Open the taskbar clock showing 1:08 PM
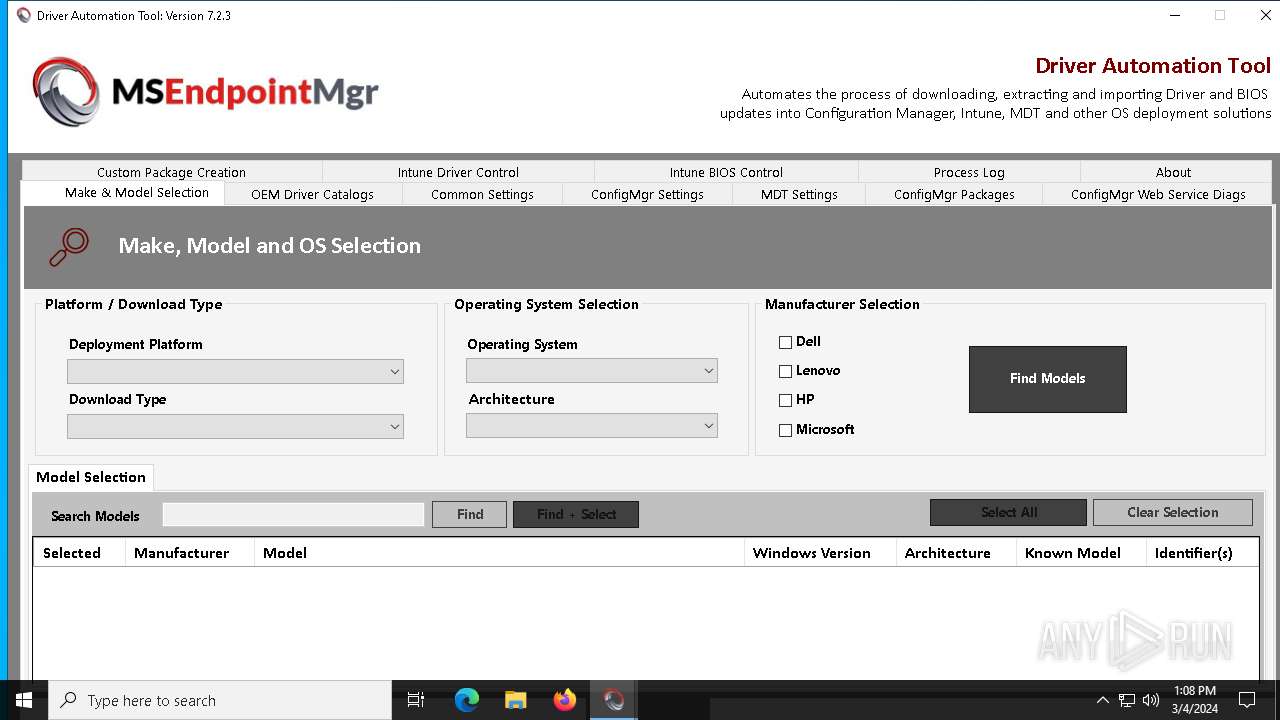1280x720 pixels. point(1195,700)
